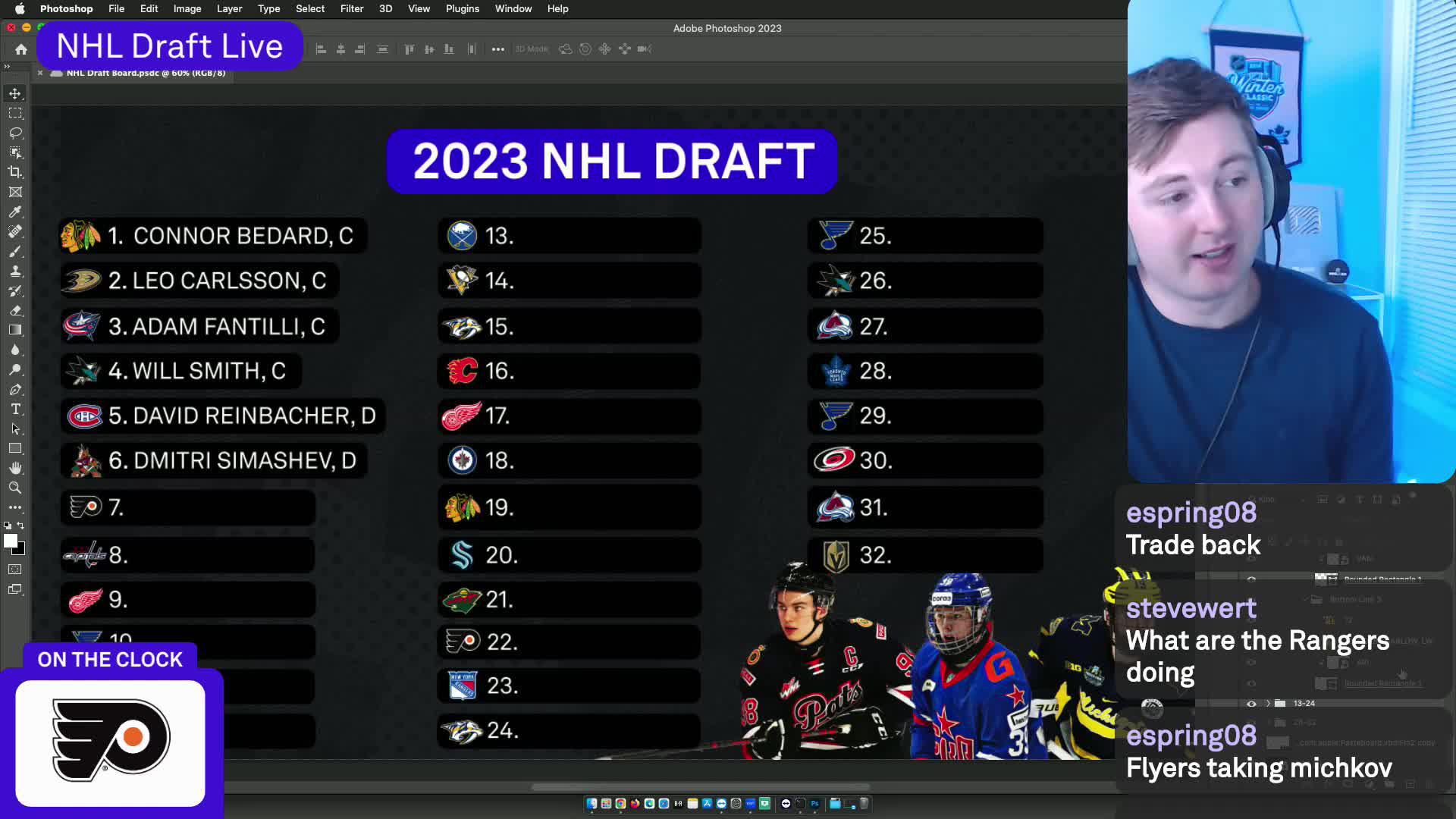This screenshot has width=1456, height=819.
Task: Select the Frame tool
Action: pos(15,192)
